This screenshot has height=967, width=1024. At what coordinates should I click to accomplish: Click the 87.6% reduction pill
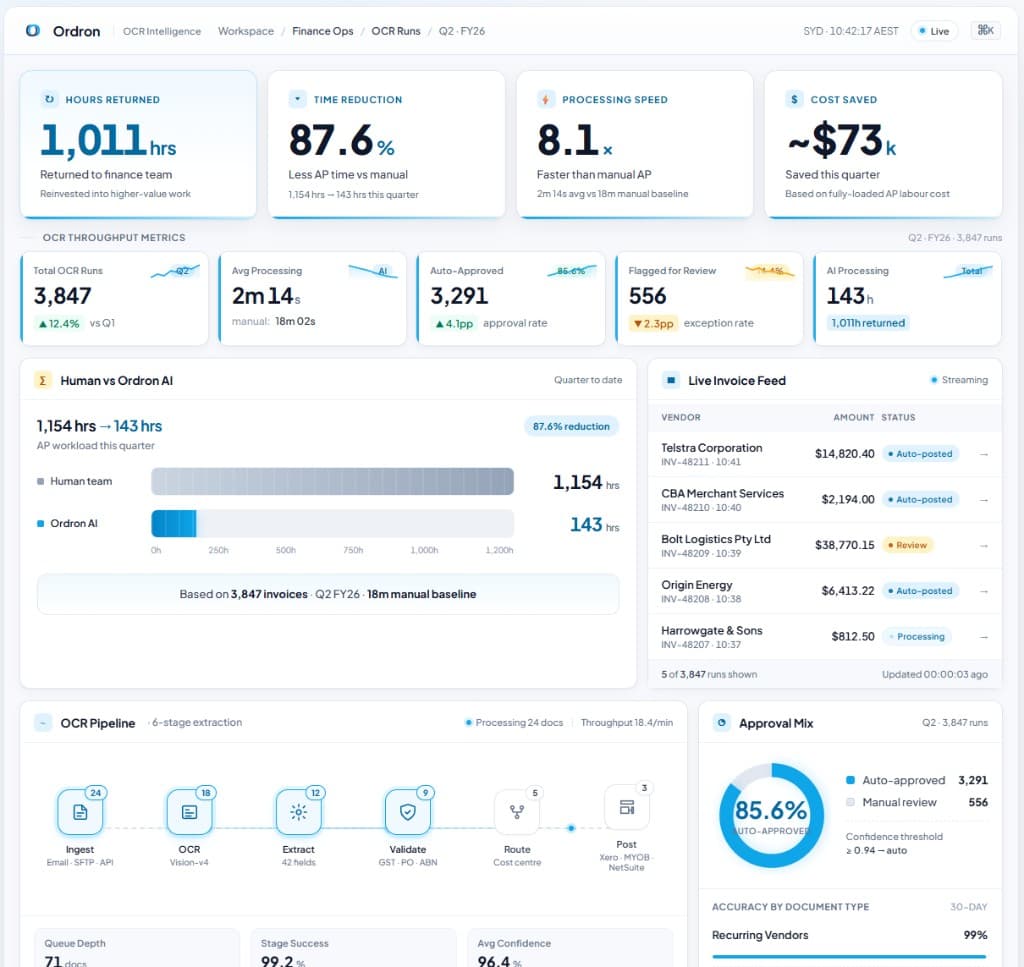point(571,426)
